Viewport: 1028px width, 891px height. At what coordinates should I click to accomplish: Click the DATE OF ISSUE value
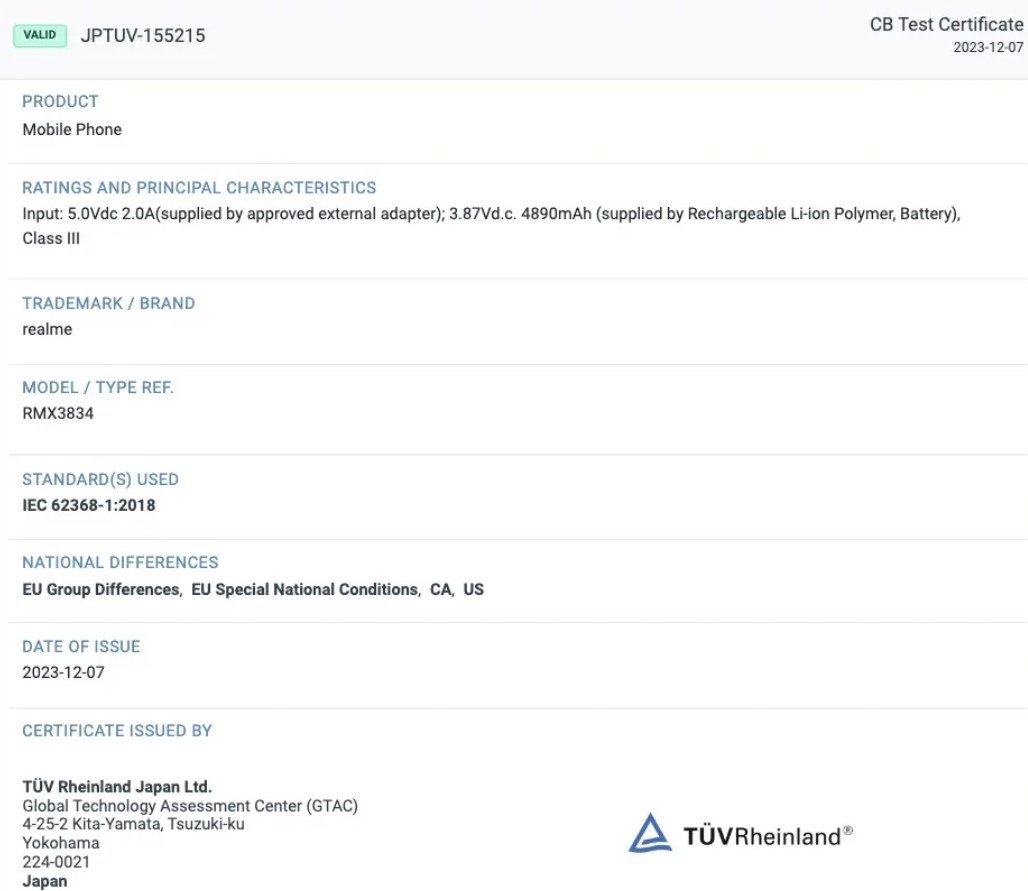[63, 672]
